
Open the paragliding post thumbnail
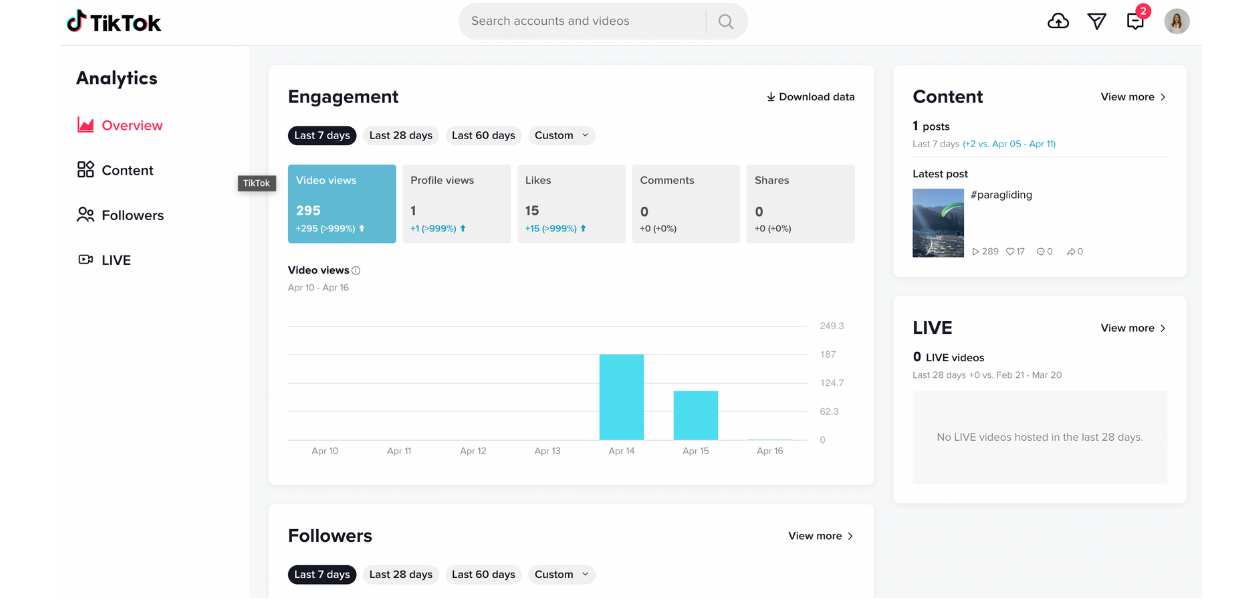(x=937, y=222)
